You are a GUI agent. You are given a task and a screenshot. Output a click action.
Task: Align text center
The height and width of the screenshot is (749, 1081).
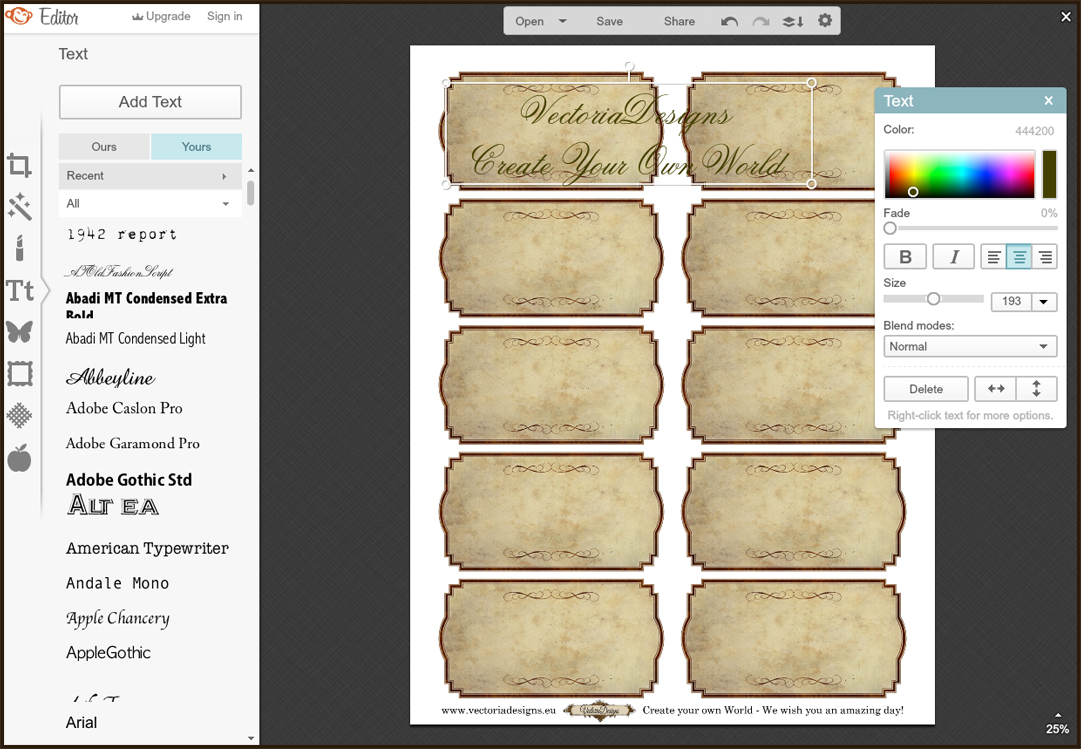coord(1019,257)
